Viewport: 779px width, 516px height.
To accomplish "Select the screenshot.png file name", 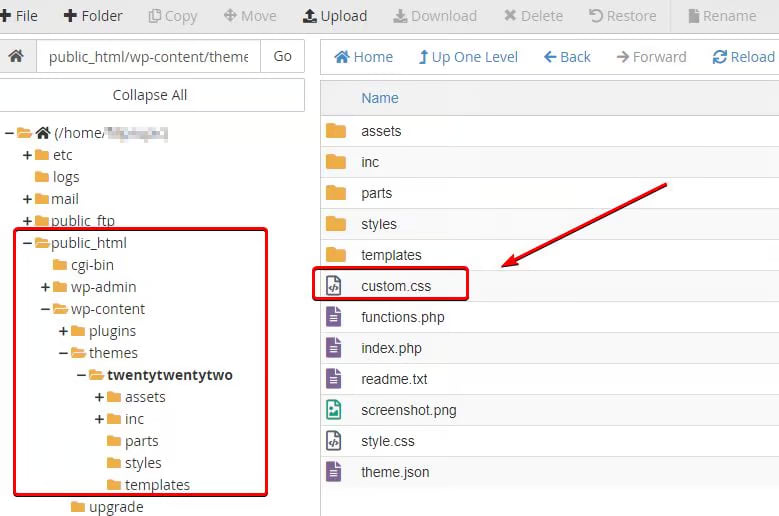I will pos(409,410).
